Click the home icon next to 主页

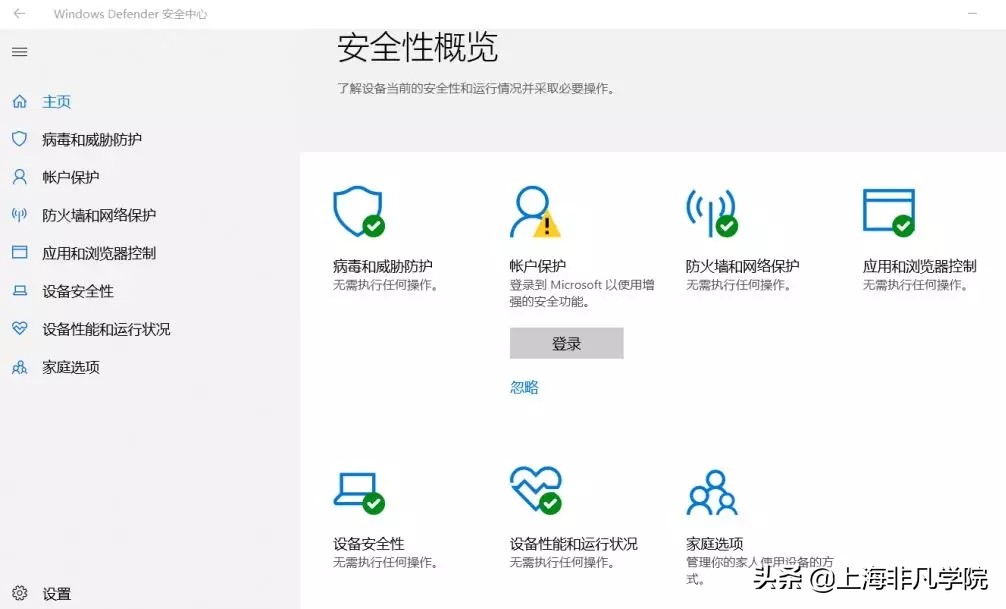(19, 101)
